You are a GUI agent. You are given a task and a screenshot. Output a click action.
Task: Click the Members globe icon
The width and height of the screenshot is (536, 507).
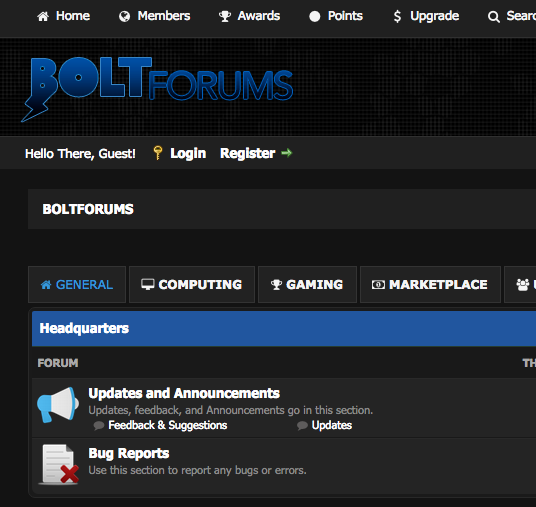pos(124,16)
